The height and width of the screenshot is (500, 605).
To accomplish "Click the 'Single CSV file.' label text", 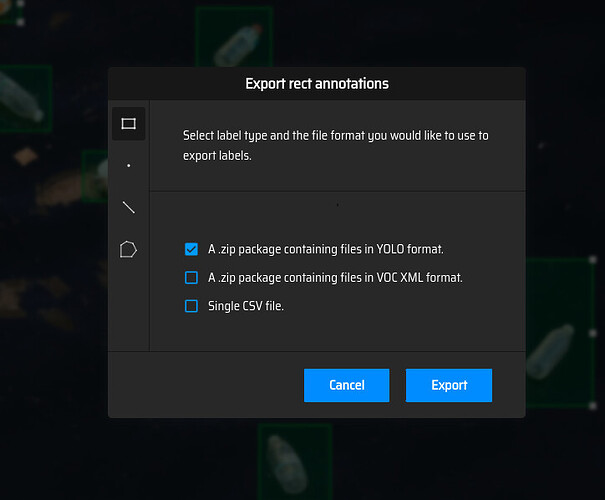I will pos(246,306).
